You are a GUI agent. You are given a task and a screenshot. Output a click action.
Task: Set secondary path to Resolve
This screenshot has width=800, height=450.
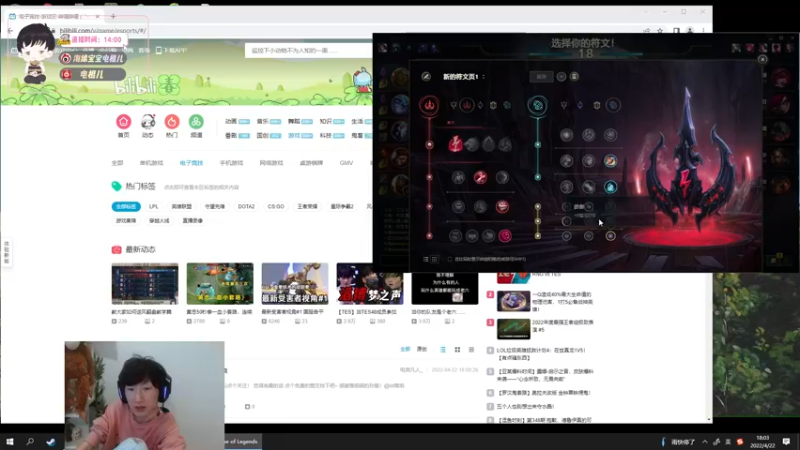(x=597, y=105)
